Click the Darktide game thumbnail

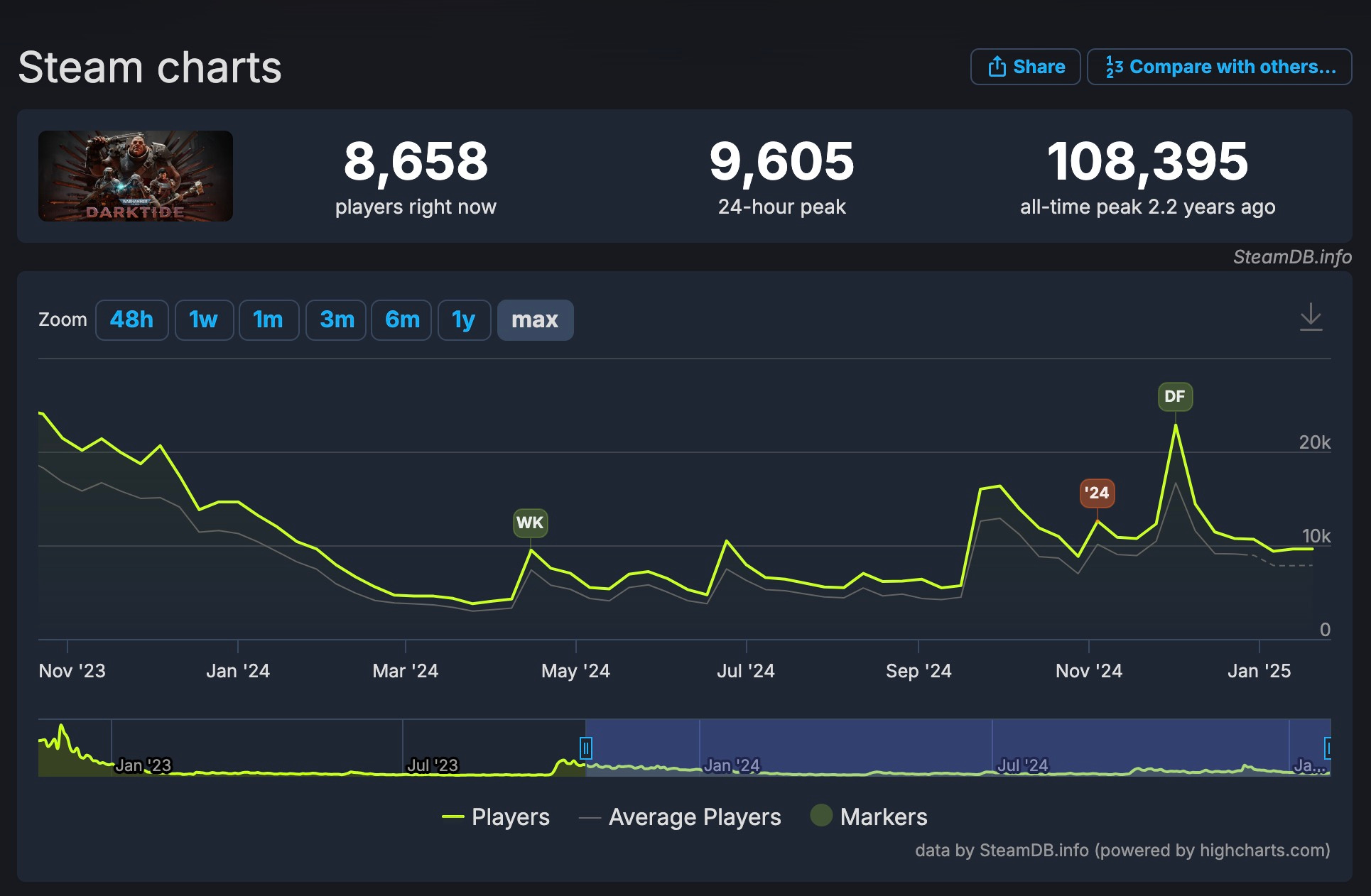click(x=136, y=176)
